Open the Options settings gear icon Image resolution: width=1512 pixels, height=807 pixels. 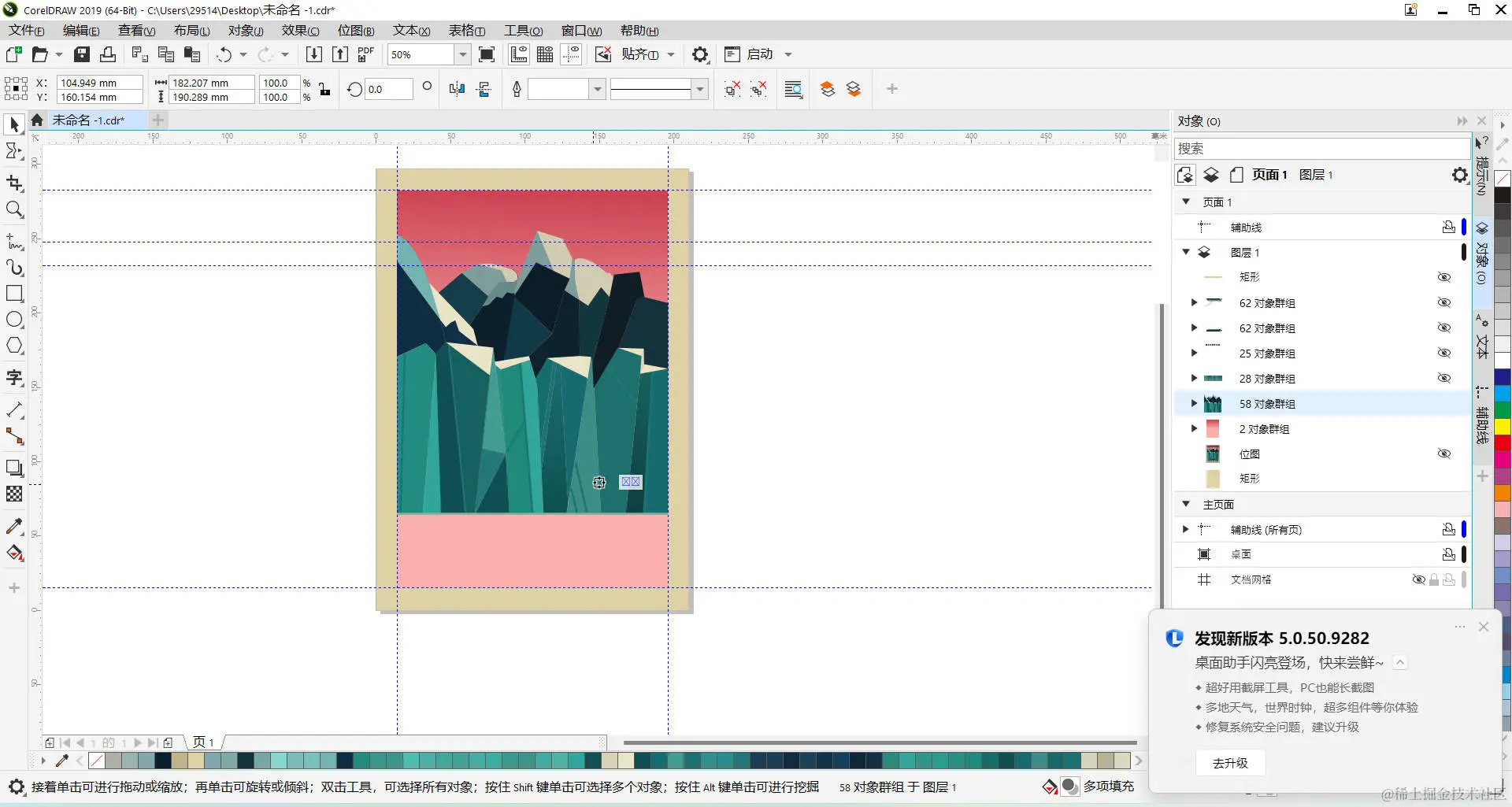(x=699, y=54)
